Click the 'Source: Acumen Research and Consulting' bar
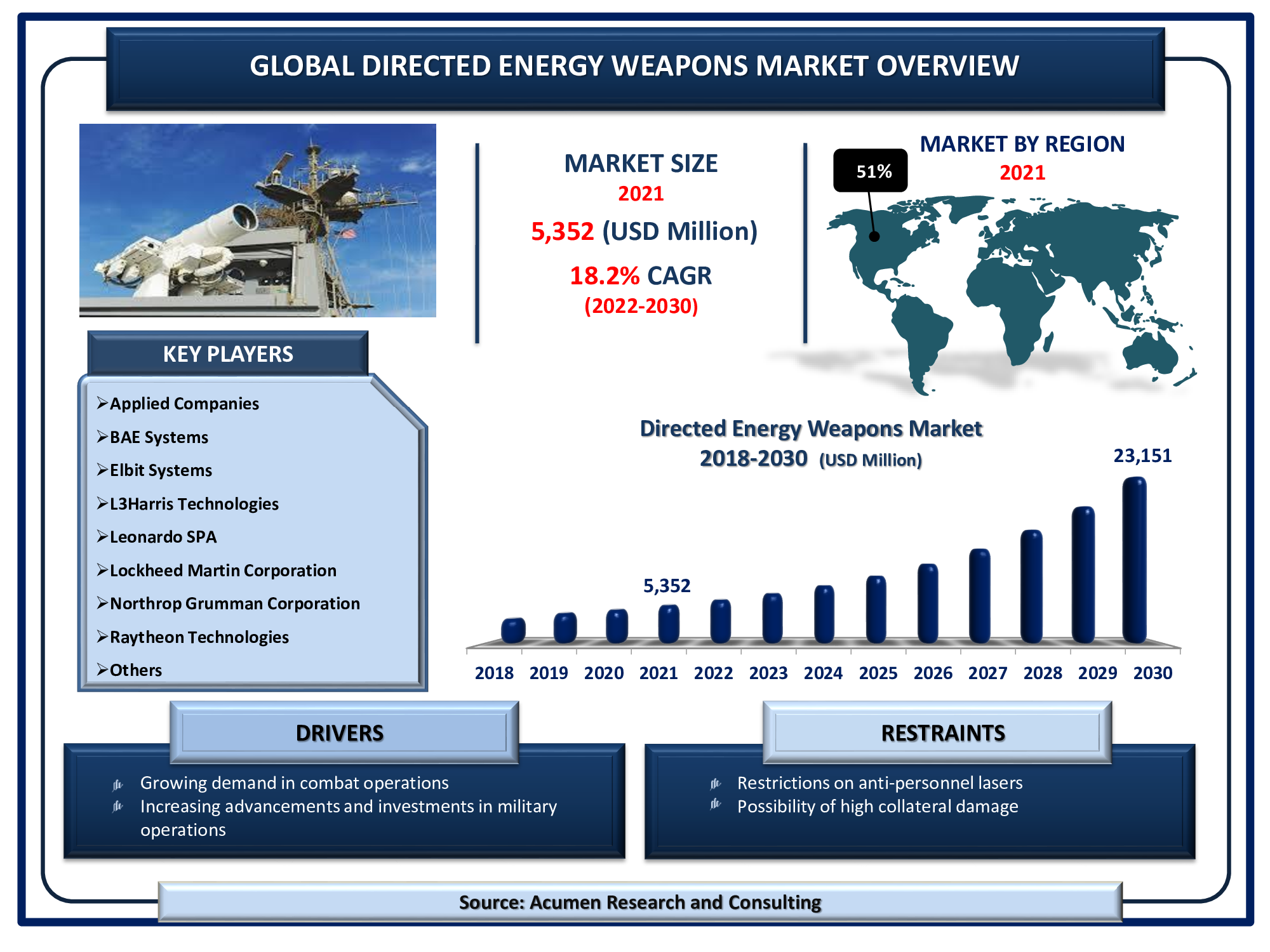Image resolution: width=1270 pixels, height=952 pixels. click(x=640, y=902)
